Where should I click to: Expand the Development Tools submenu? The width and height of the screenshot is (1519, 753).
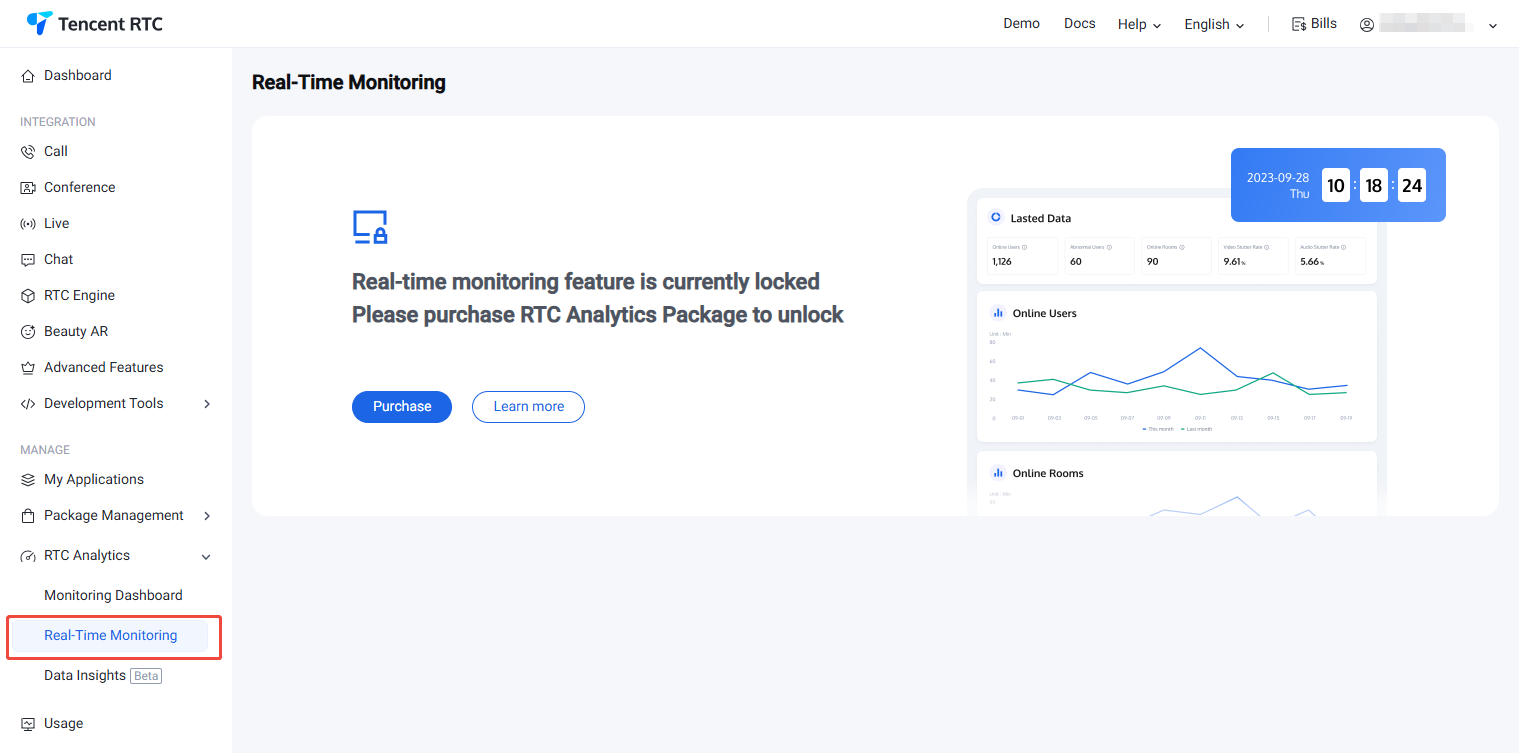click(x=207, y=404)
